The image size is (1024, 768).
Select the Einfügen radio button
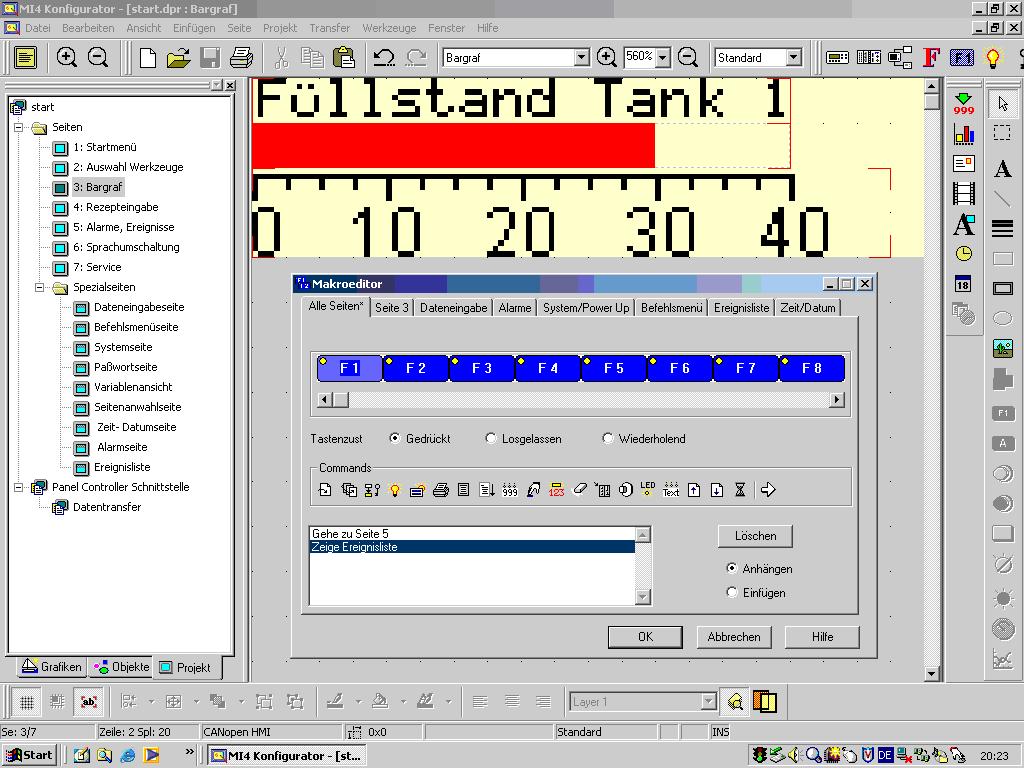click(x=731, y=592)
